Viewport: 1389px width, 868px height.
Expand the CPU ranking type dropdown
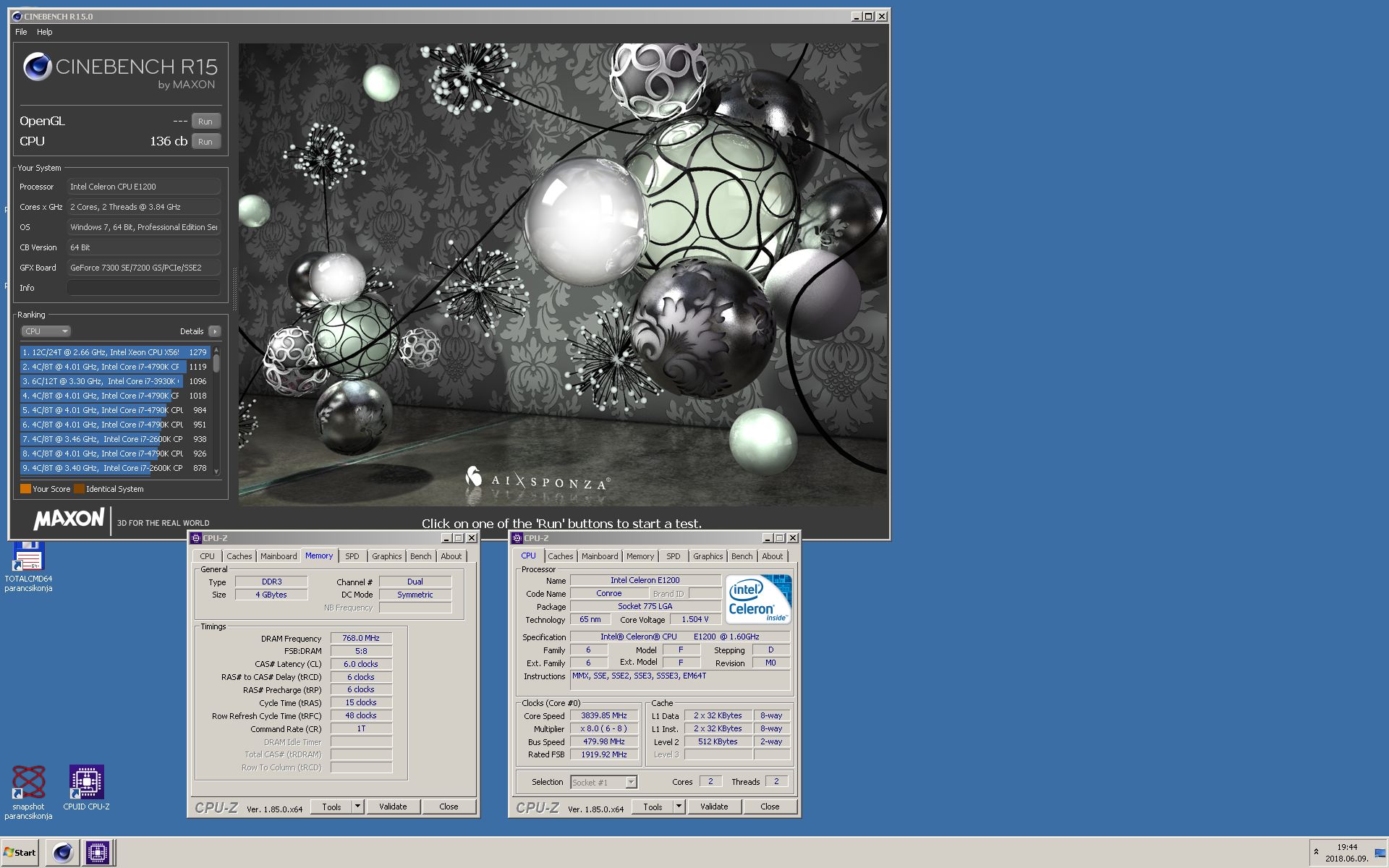tap(46, 331)
